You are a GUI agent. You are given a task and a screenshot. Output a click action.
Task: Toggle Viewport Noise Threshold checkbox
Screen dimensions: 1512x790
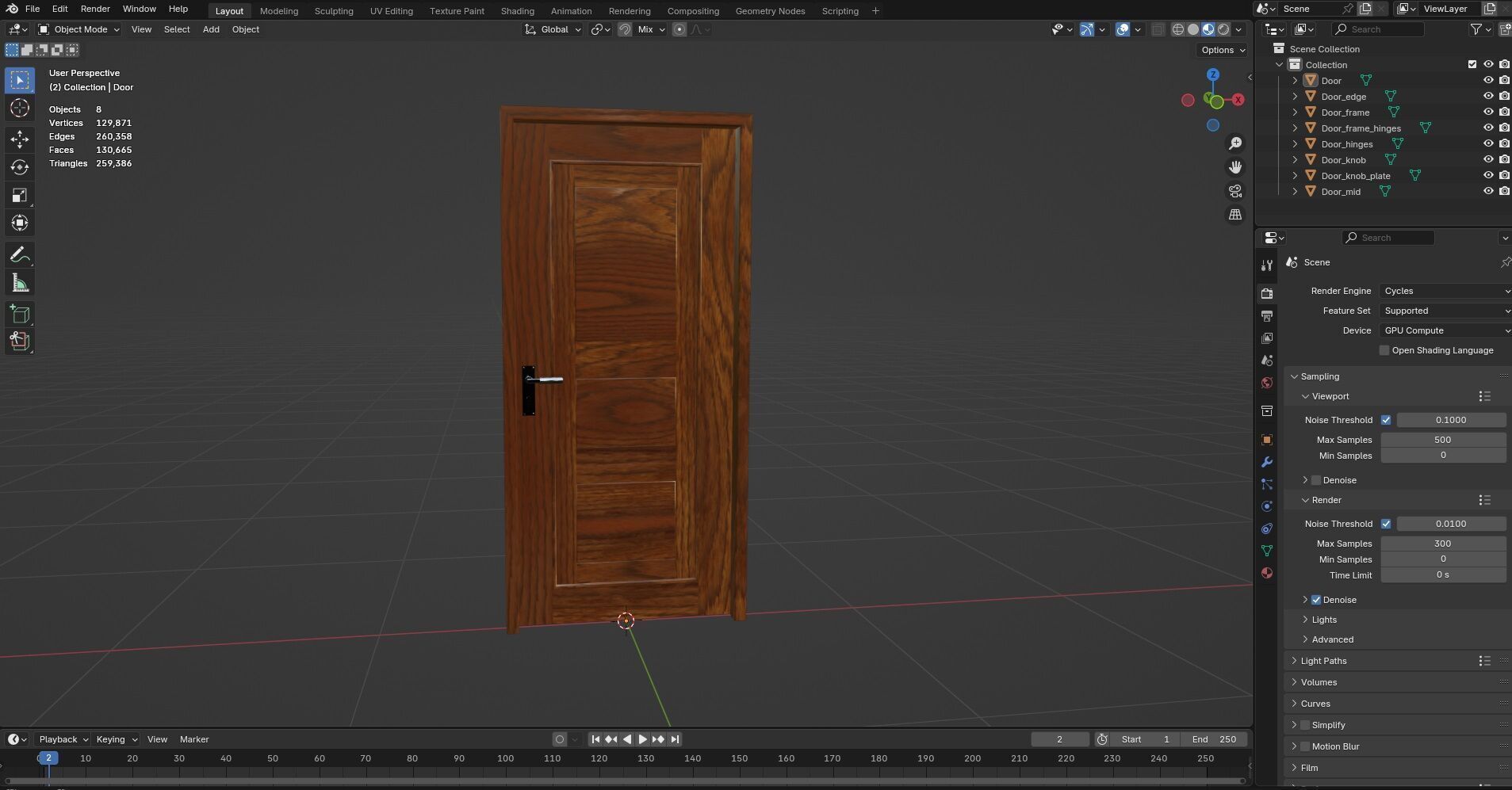pyautogui.click(x=1386, y=420)
